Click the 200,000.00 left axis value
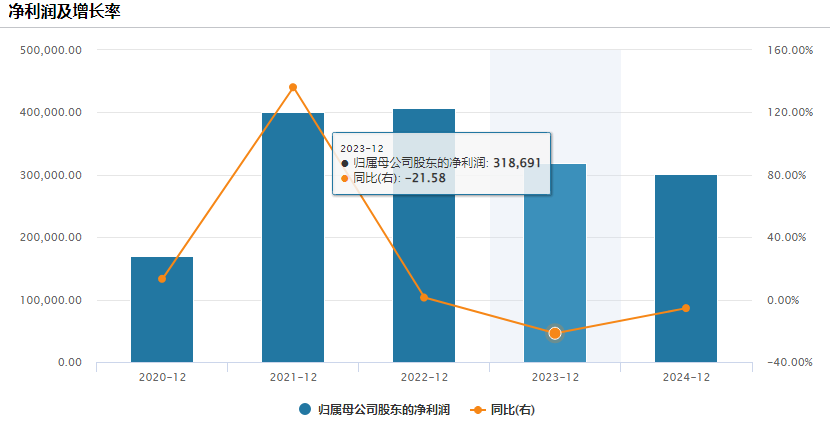 pos(50,238)
